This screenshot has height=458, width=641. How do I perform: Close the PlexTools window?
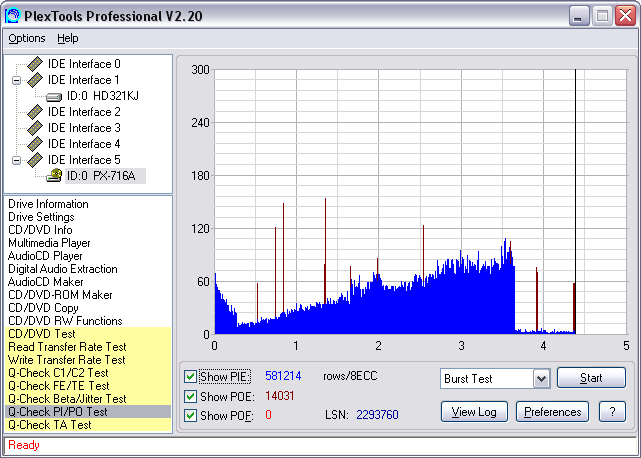click(625, 16)
